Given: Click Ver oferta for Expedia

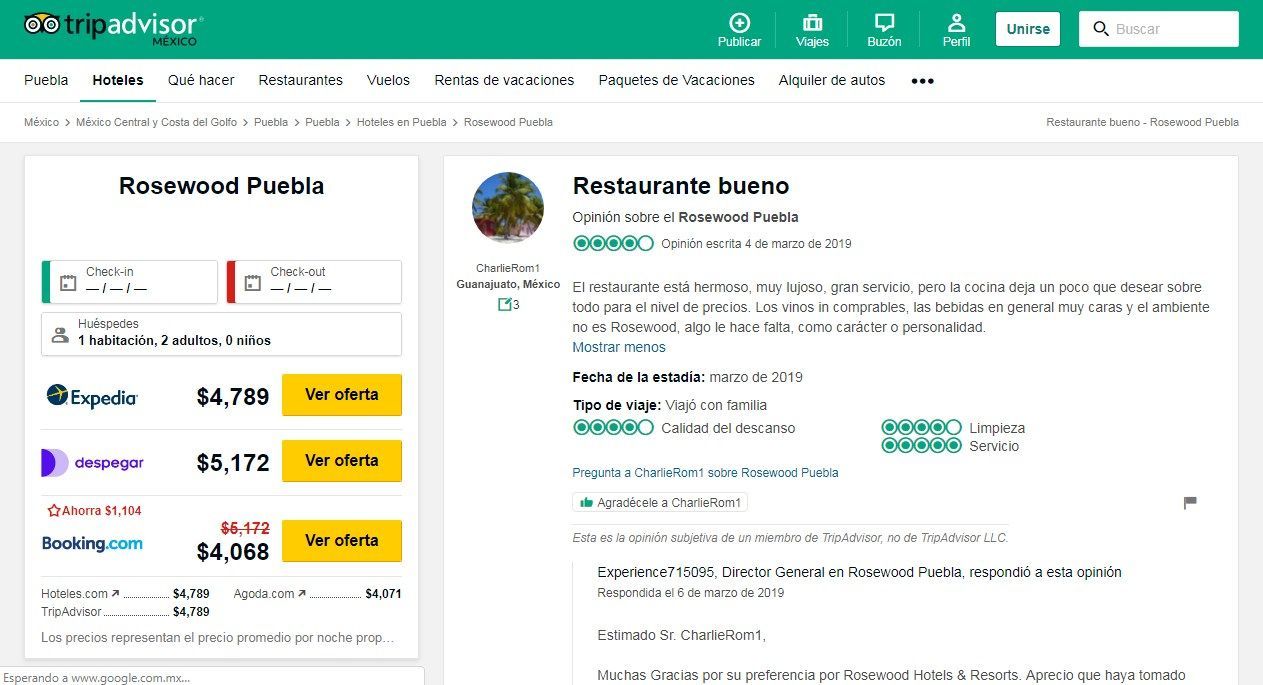Looking at the screenshot, I should tap(342, 395).
